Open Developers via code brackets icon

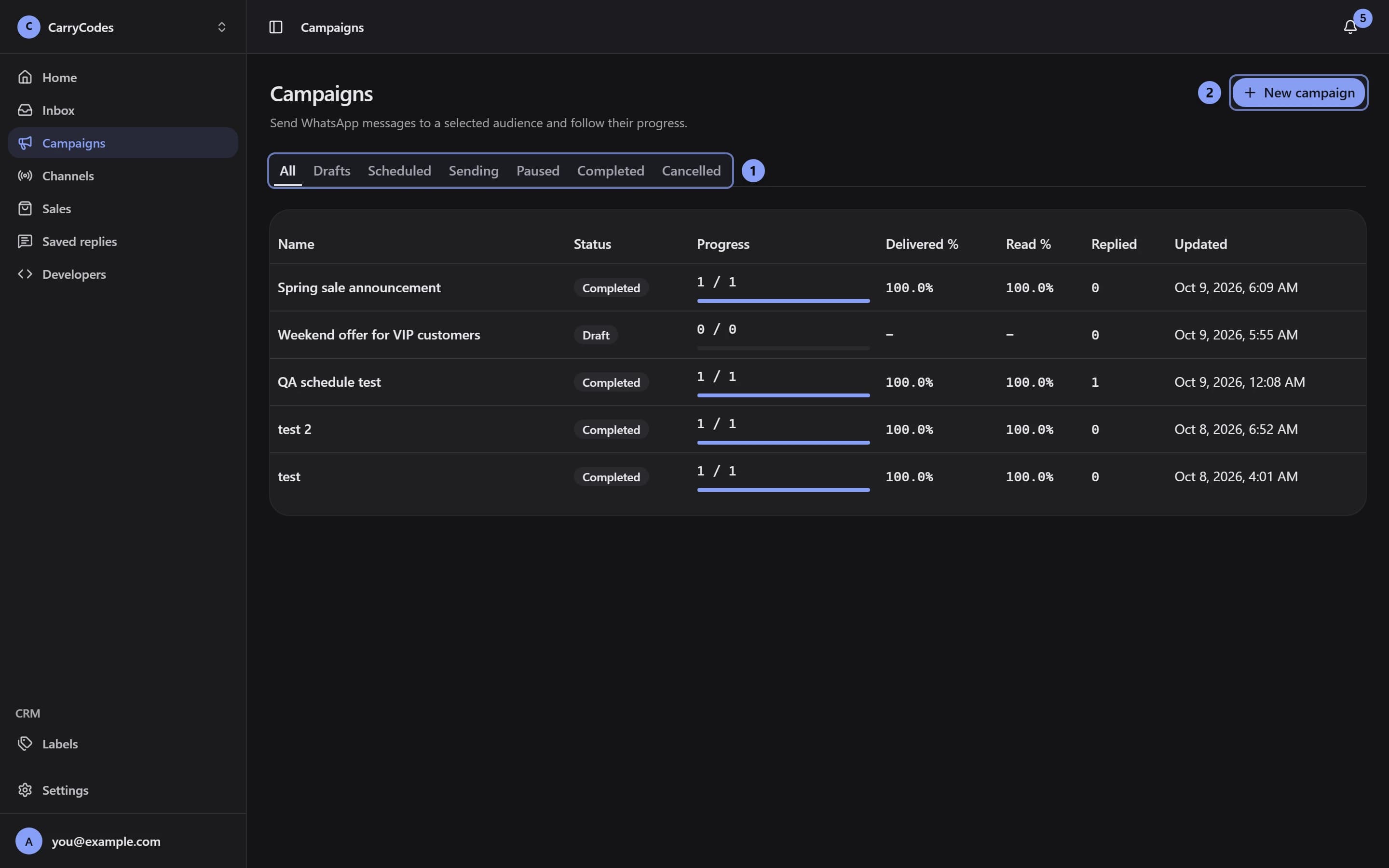click(x=25, y=274)
